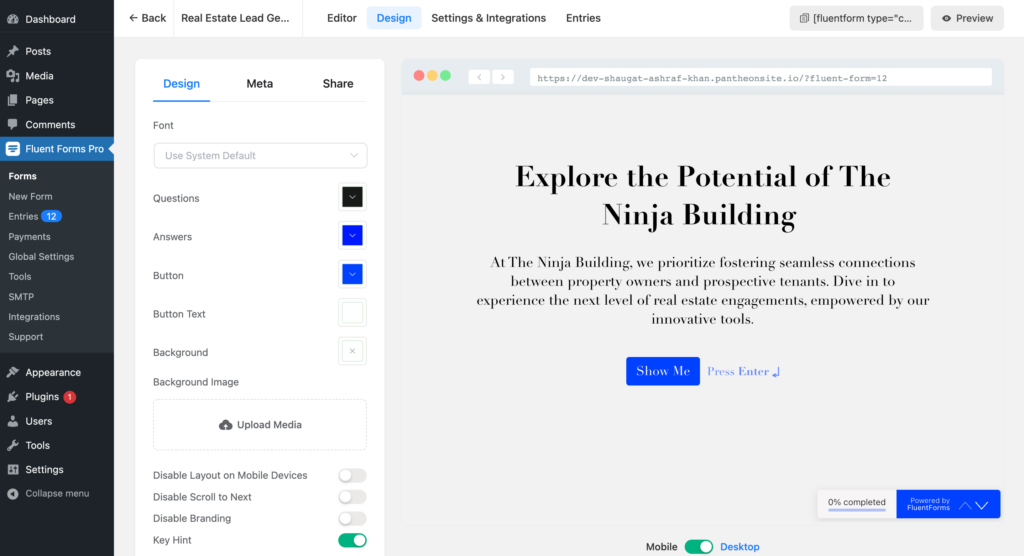Screen dimensions: 1024x556
Task: Click the Upload Media button
Action: pos(260,425)
